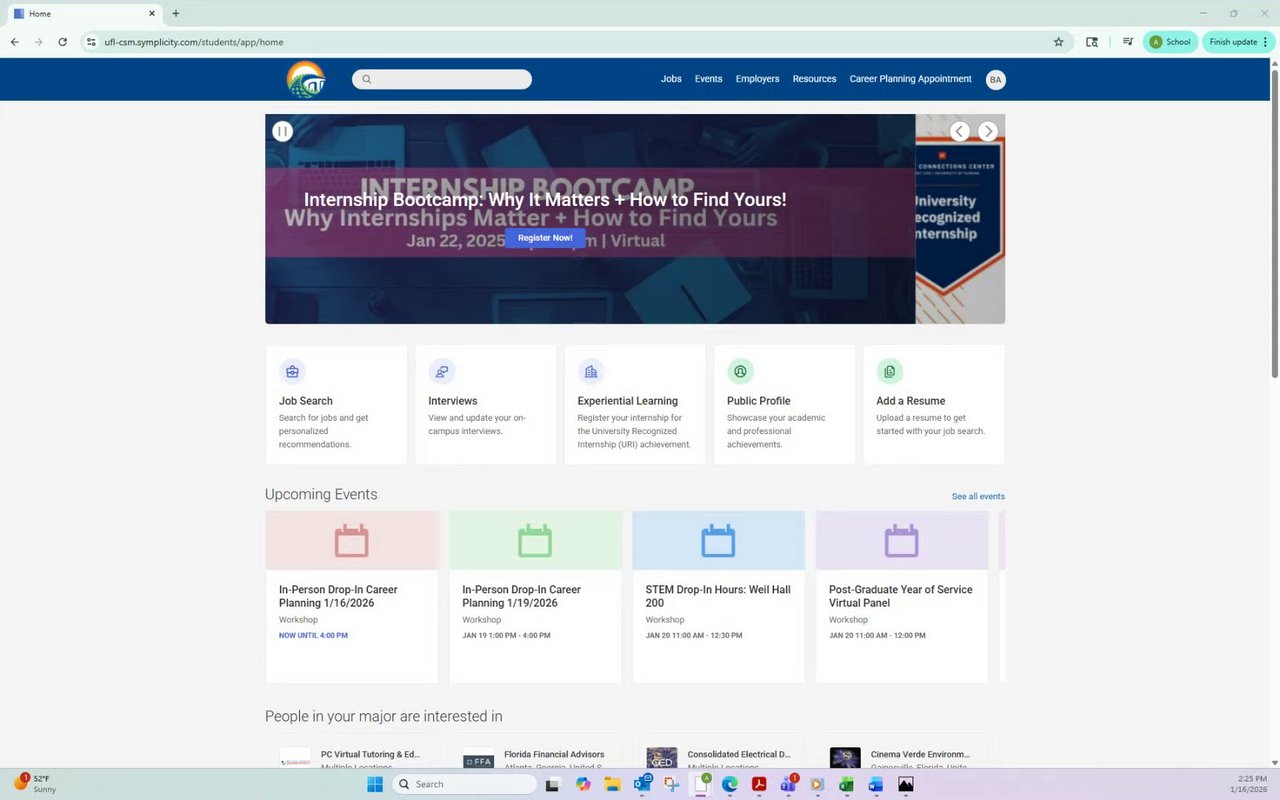Open the Interviews card title
This screenshot has width=1280, height=800.
[x=453, y=401]
